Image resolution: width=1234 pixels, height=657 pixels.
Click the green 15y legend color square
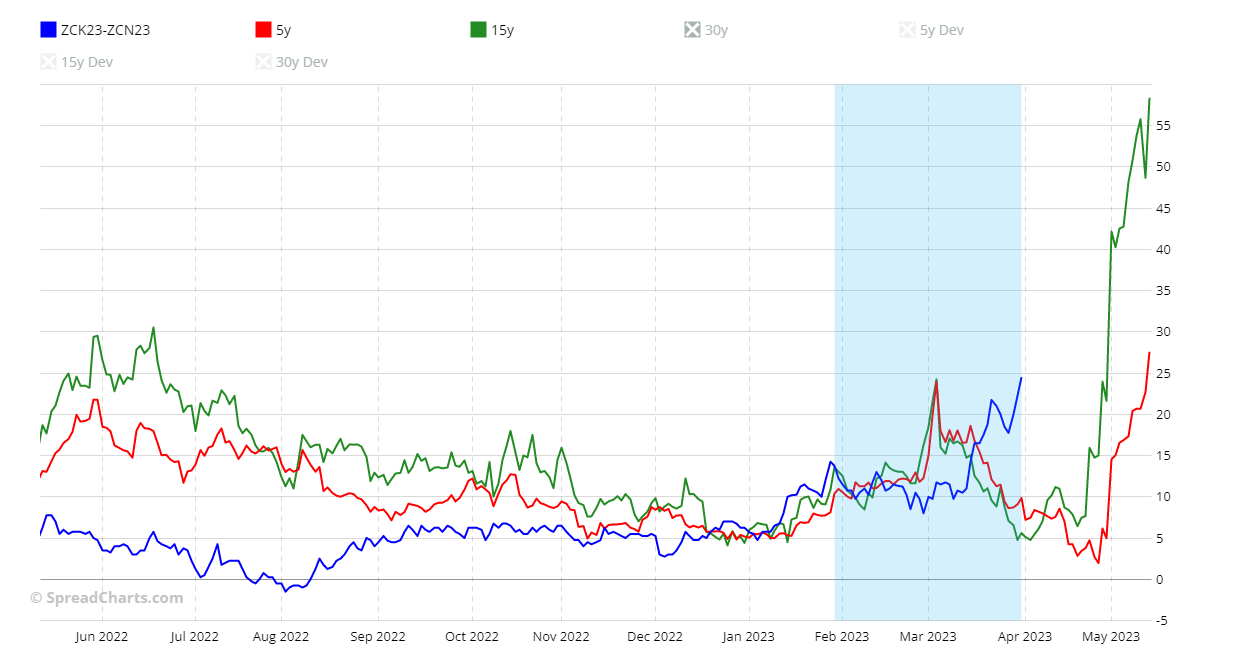click(478, 30)
